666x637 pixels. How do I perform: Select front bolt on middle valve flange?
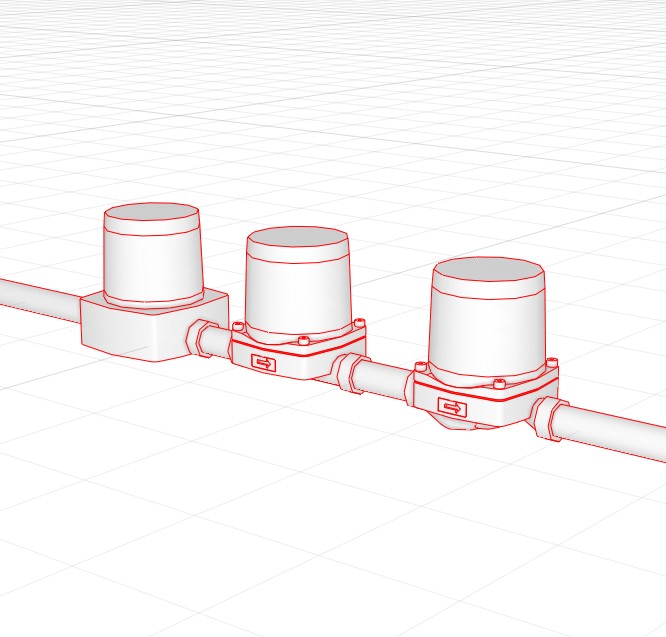(303, 341)
